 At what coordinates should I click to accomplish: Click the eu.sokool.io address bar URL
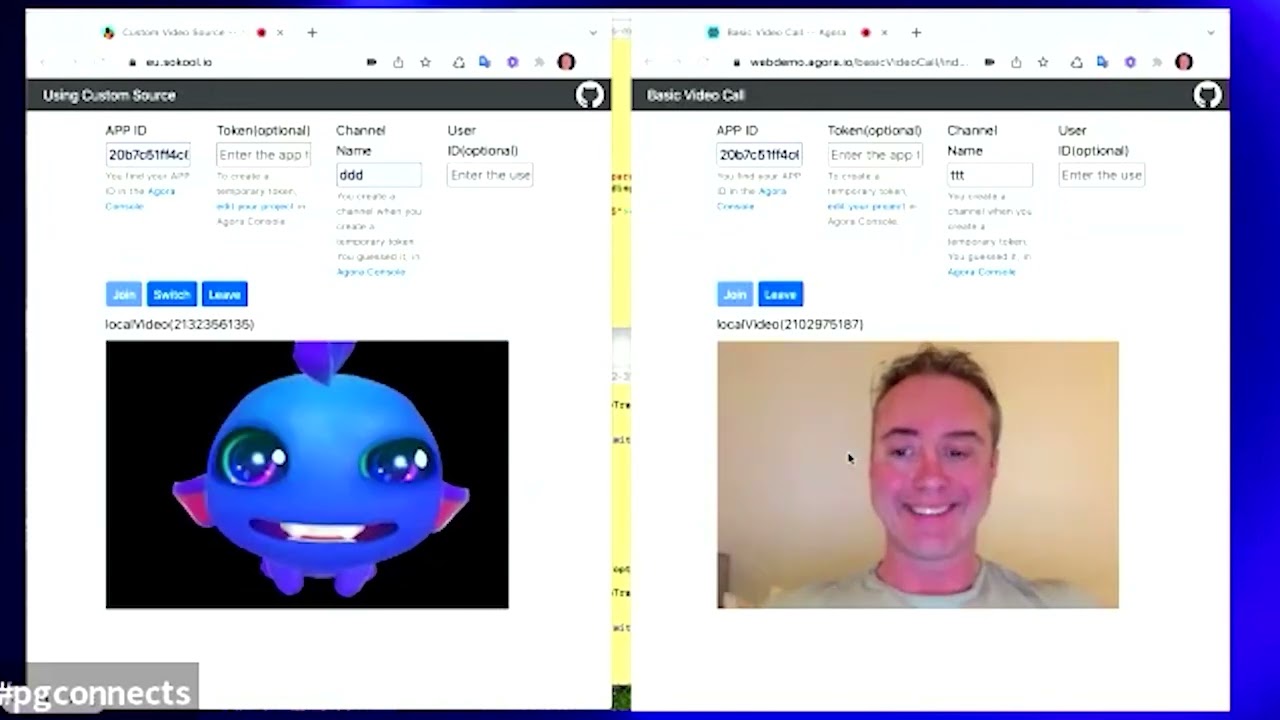179,62
